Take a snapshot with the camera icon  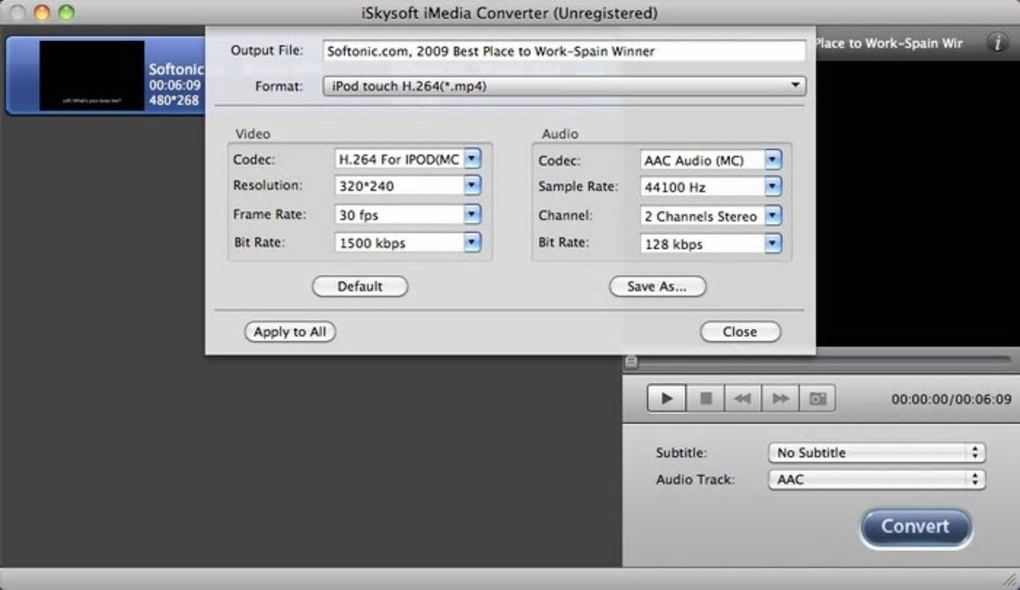818,398
